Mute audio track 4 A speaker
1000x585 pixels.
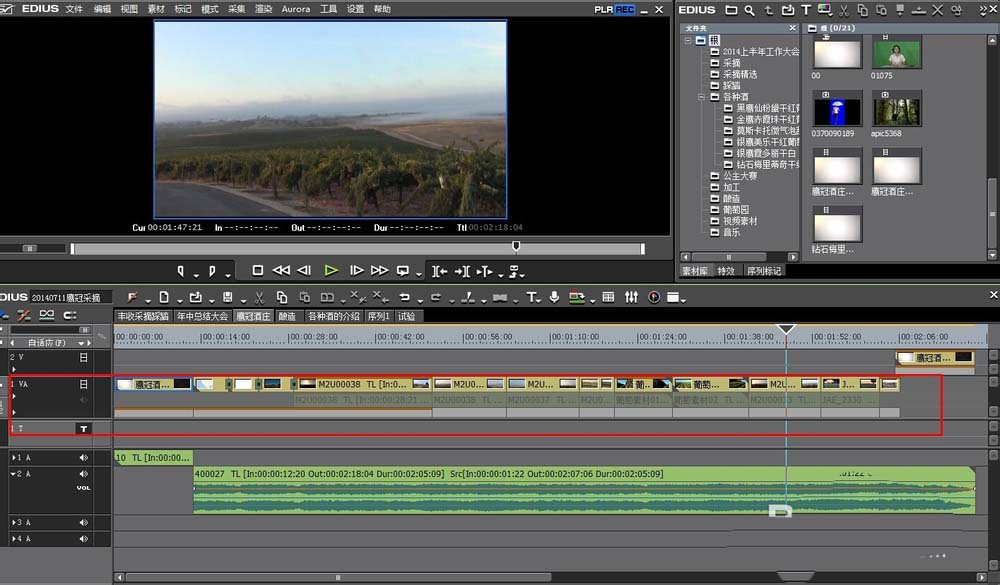tap(84, 539)
